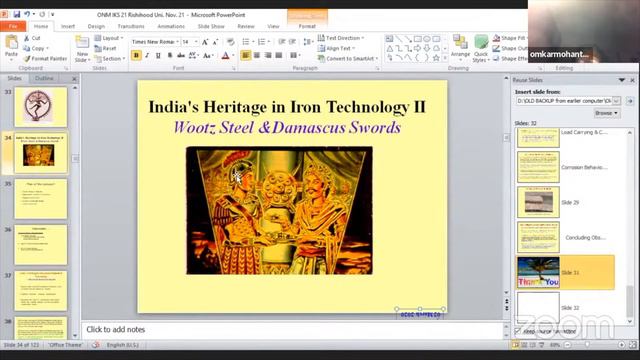Switch to the Animations ribbon tab
Image resolution: width=640 pixels, height=360 pixels.
[171, 26]
